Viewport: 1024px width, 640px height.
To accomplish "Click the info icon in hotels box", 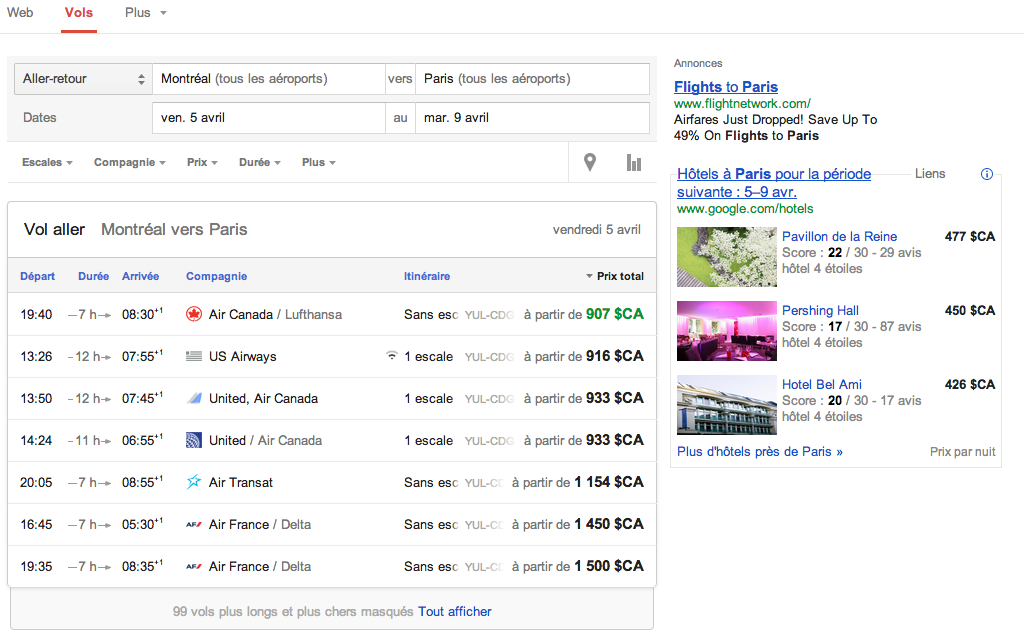I will coord(987,174).
